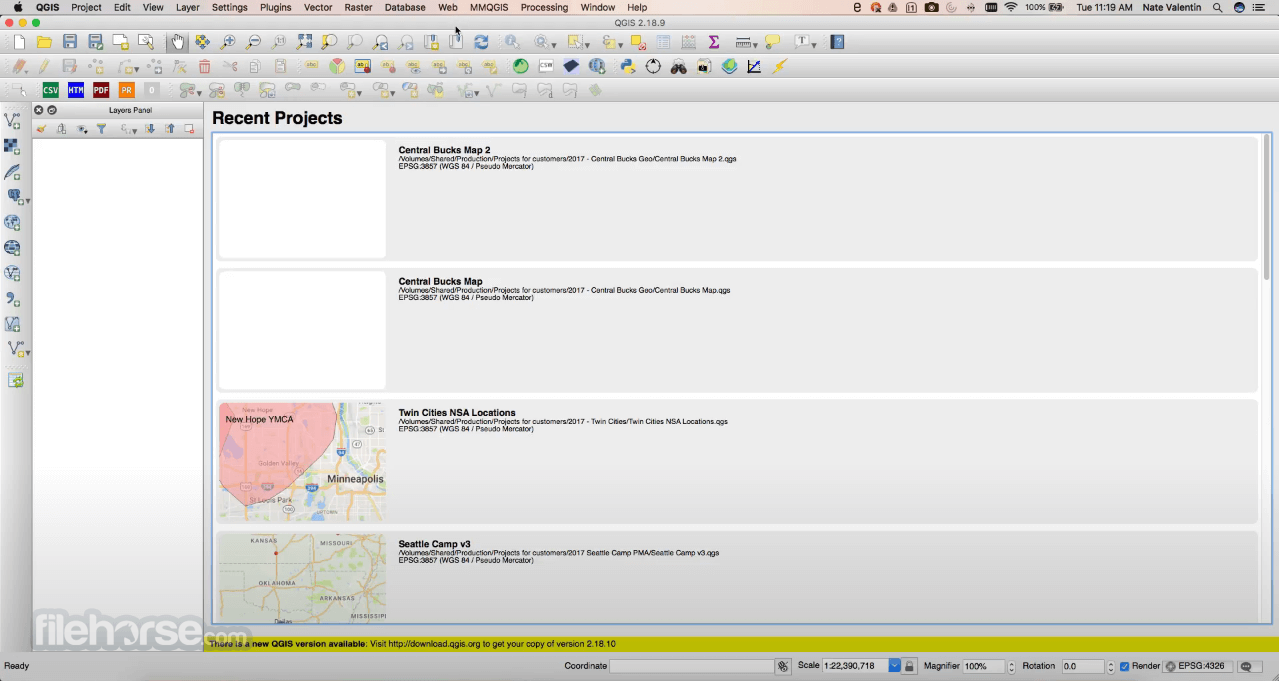This screenshot has width=1279, height=681.
Task: Open the Apple menu
Action: point(17,7)
